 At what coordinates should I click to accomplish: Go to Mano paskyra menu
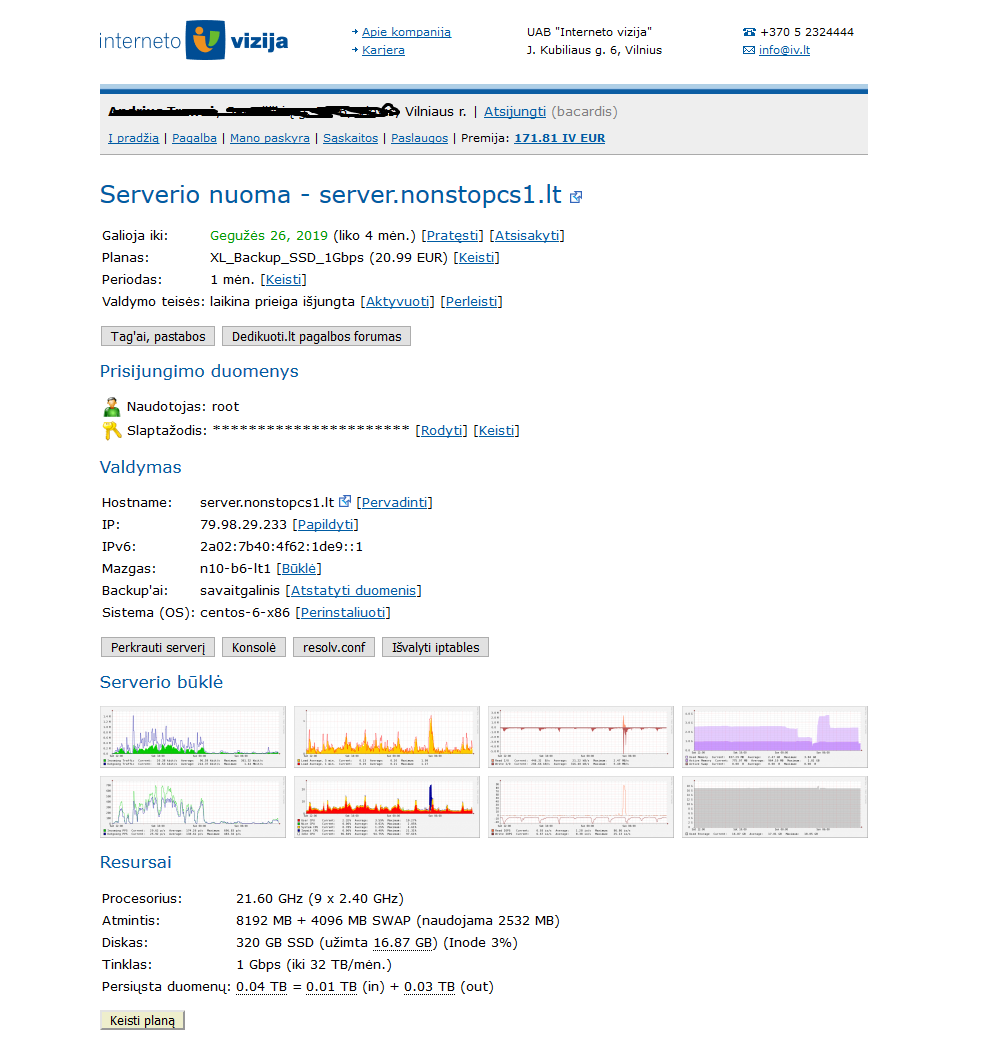click(x=270, y=138)
